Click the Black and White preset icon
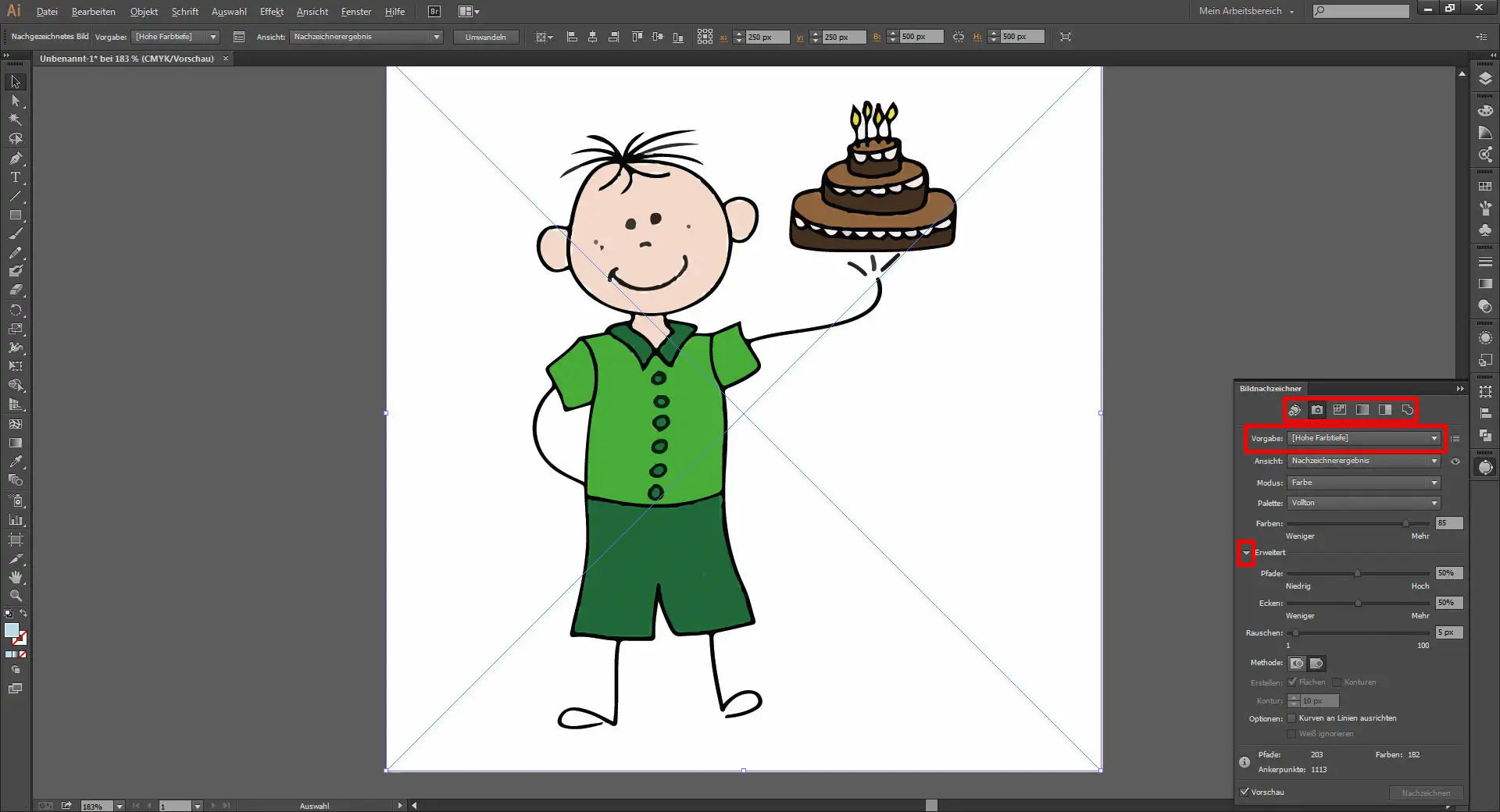The image size is (1500, 812). pos(1385,410)
